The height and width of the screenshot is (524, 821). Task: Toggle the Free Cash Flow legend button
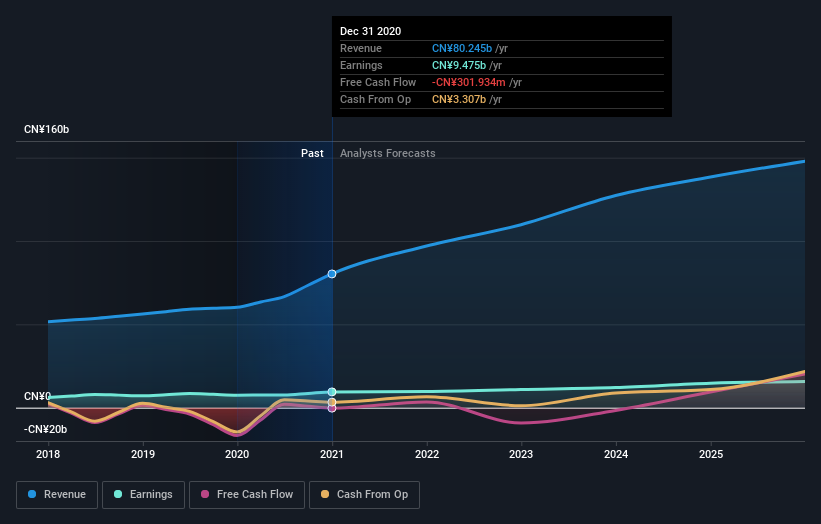coord(247,495)
